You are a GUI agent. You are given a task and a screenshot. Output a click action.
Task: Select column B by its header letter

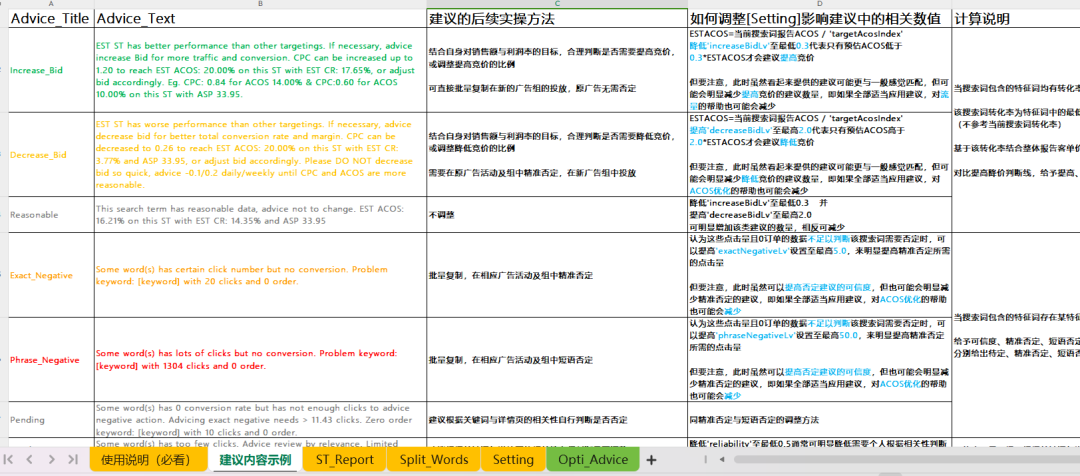tap(260, 4)
